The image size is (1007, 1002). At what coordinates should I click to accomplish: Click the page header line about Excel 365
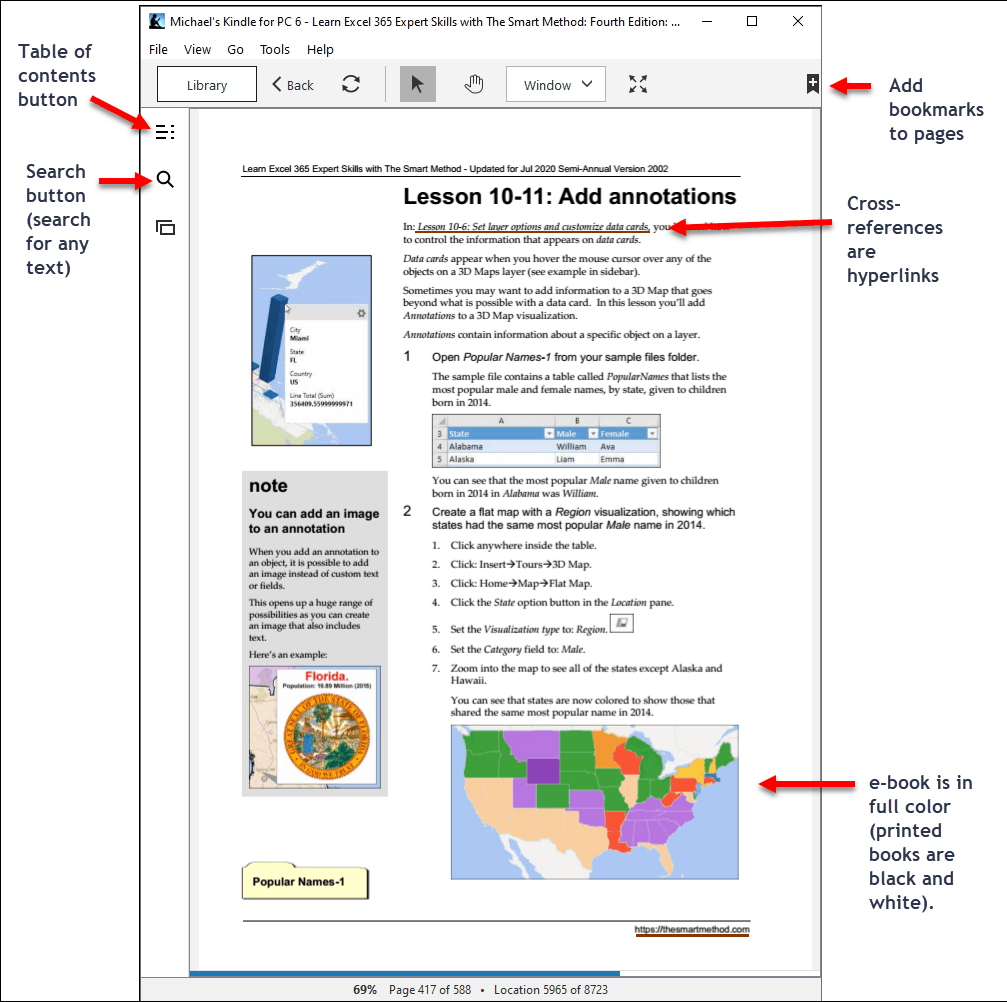click(455, 169)
